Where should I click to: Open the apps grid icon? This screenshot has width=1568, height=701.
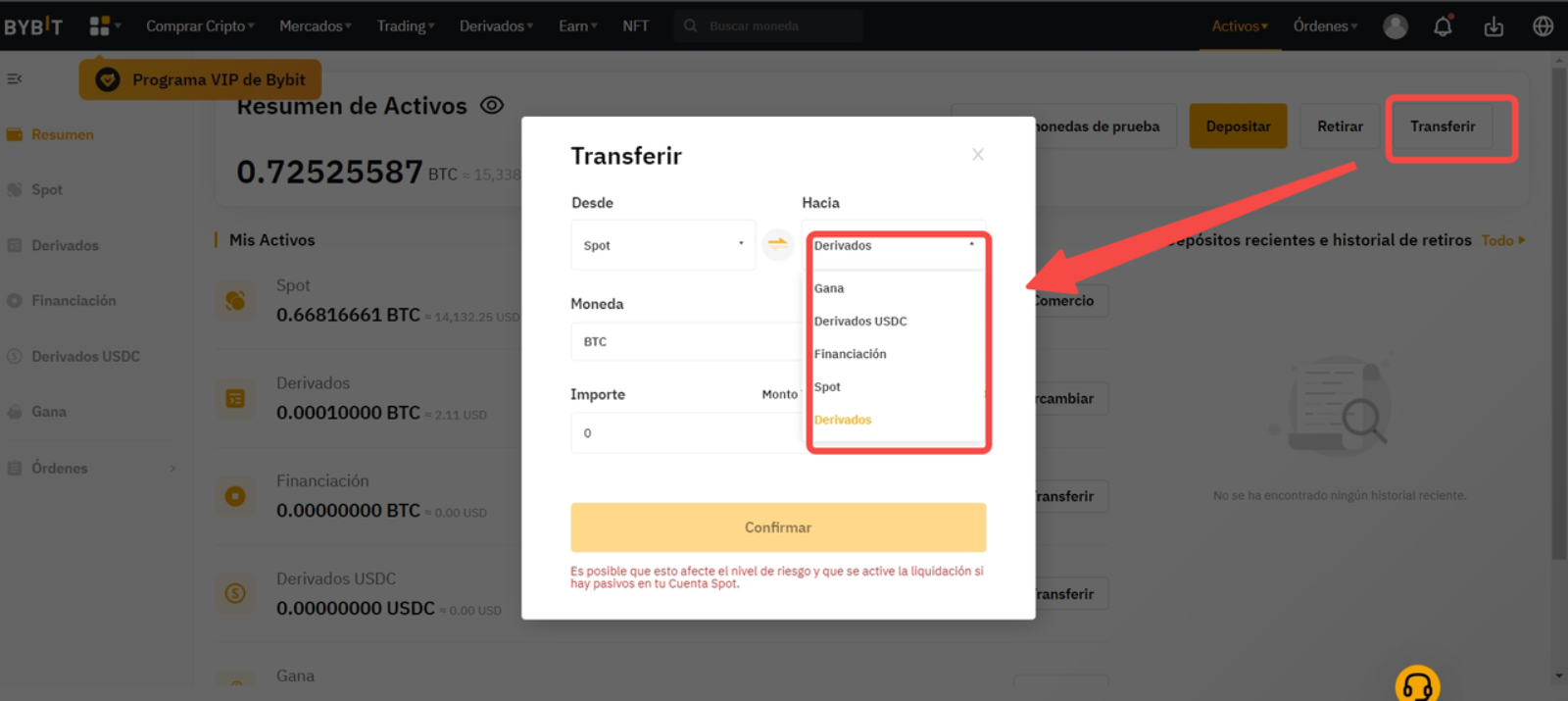[100, 26]
